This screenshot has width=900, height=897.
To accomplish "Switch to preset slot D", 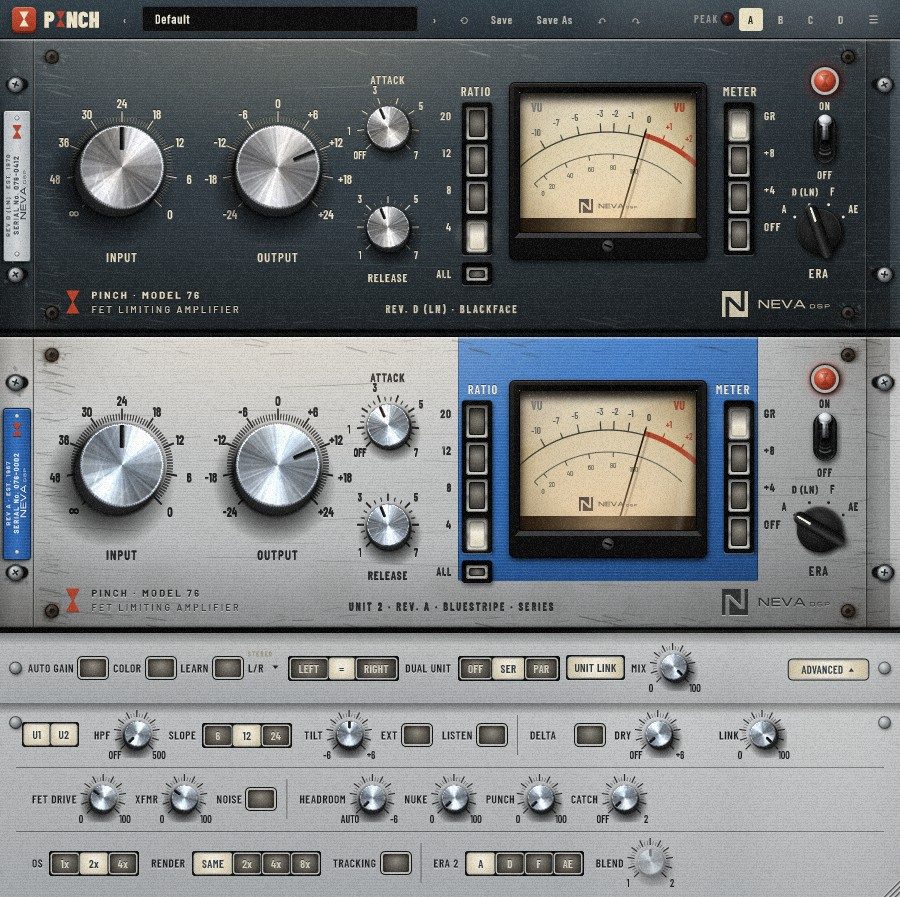I will [x=840, y=20].
